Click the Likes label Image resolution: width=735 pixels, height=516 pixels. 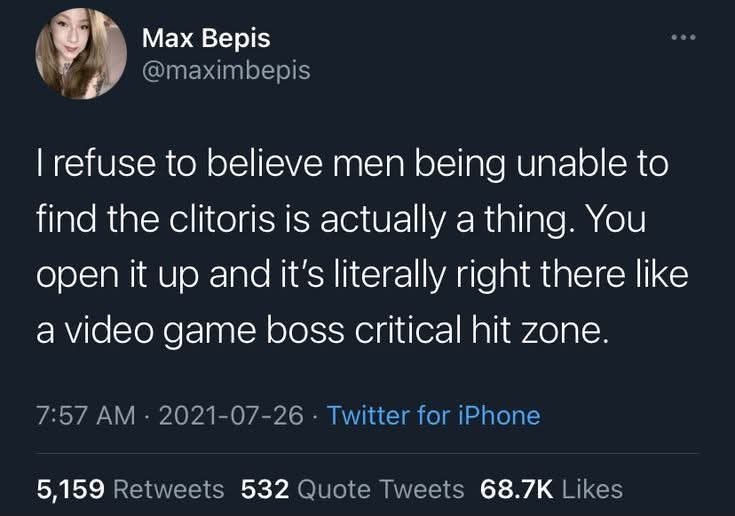pos(592,489)
